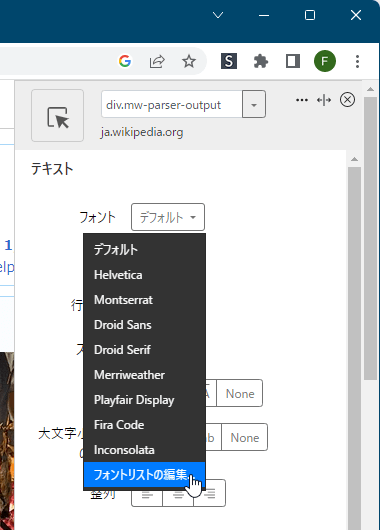Bookmark page with the star icon

pos(189,61)
